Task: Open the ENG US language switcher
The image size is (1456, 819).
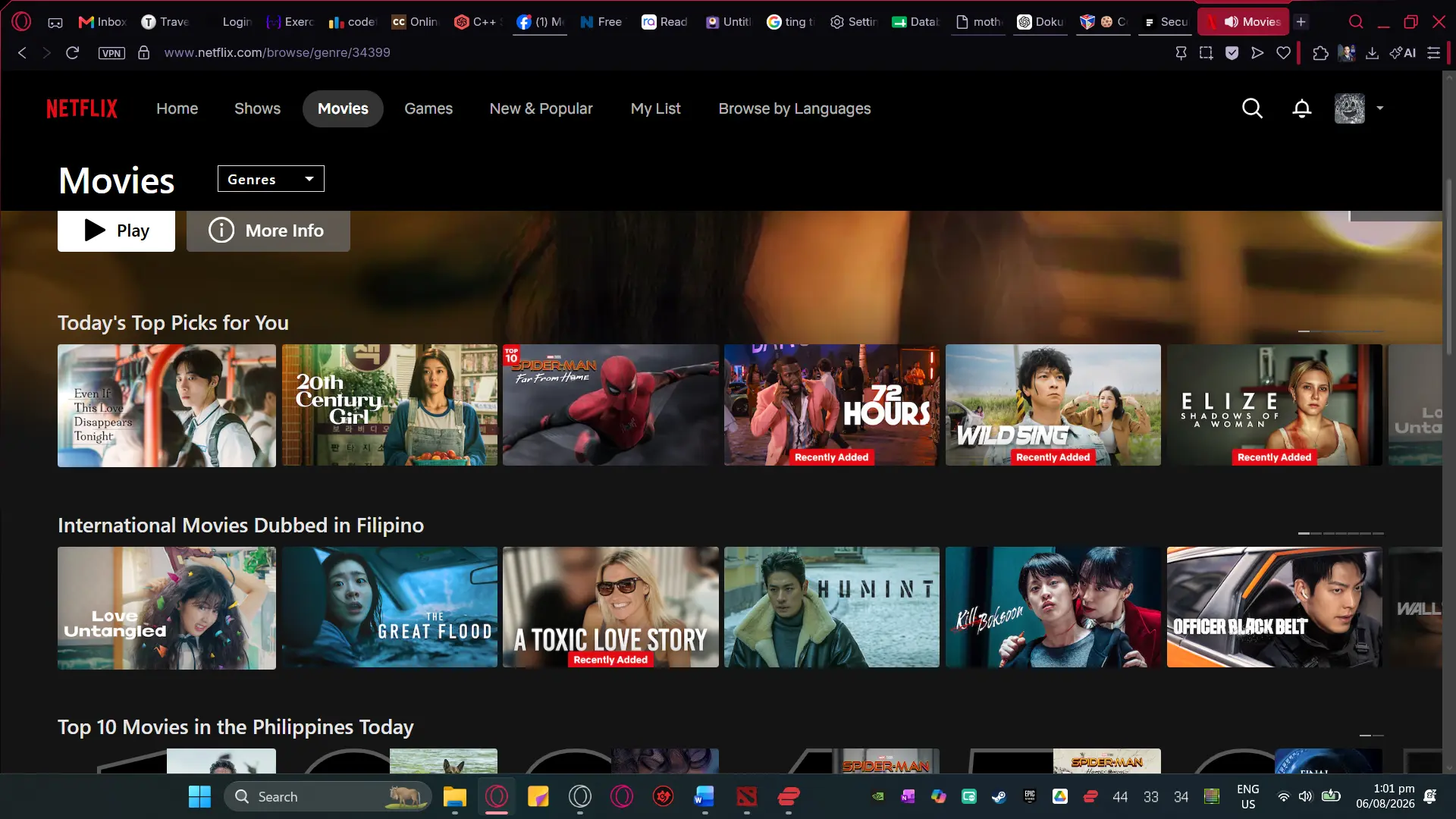Action: pyautogui.click(x=1247, y=796)
